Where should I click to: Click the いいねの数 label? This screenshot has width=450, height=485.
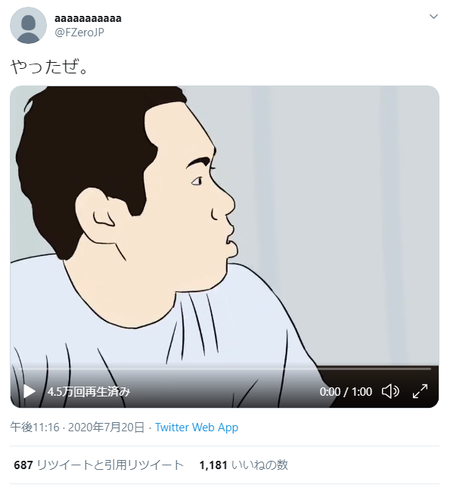tap(259, 465)
